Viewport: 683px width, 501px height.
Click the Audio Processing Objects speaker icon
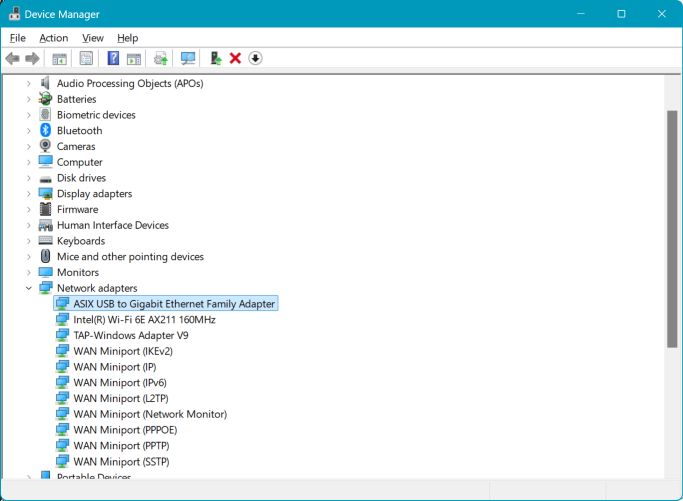pyautogui.click(x=45, y=83)
